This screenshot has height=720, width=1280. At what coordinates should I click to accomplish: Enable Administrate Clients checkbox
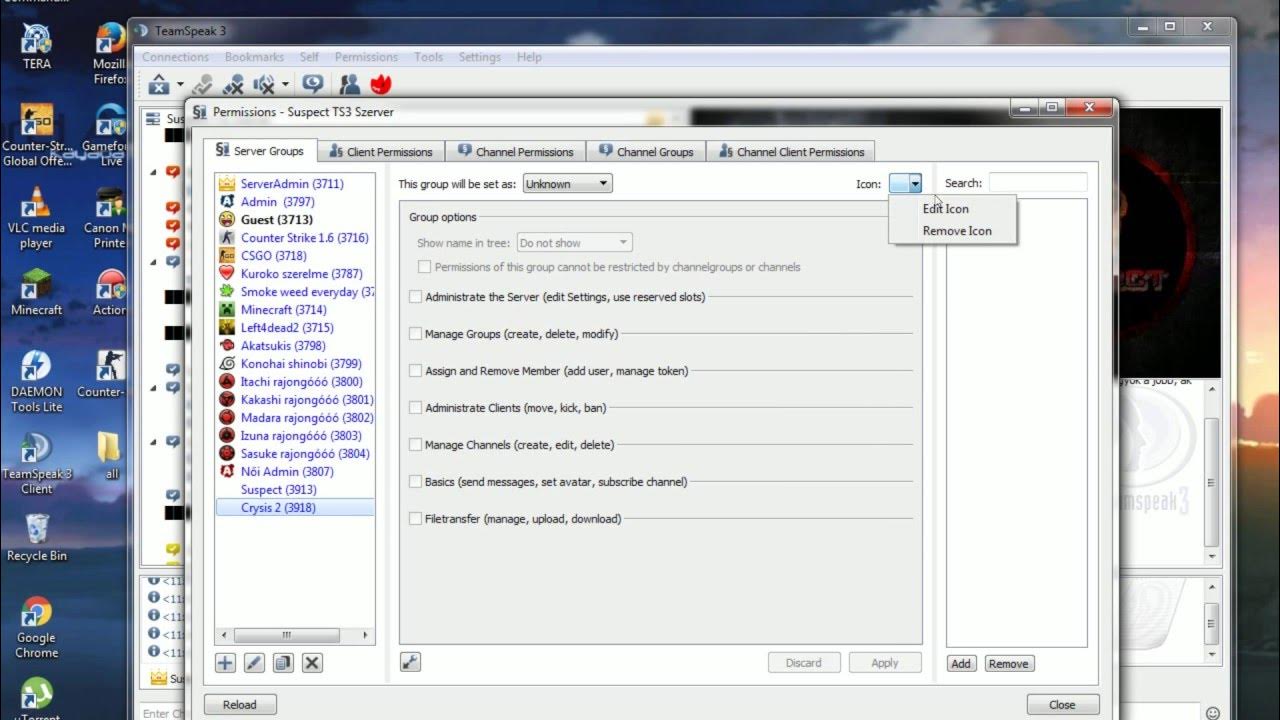pyautogui.click(x=416, y=408)
